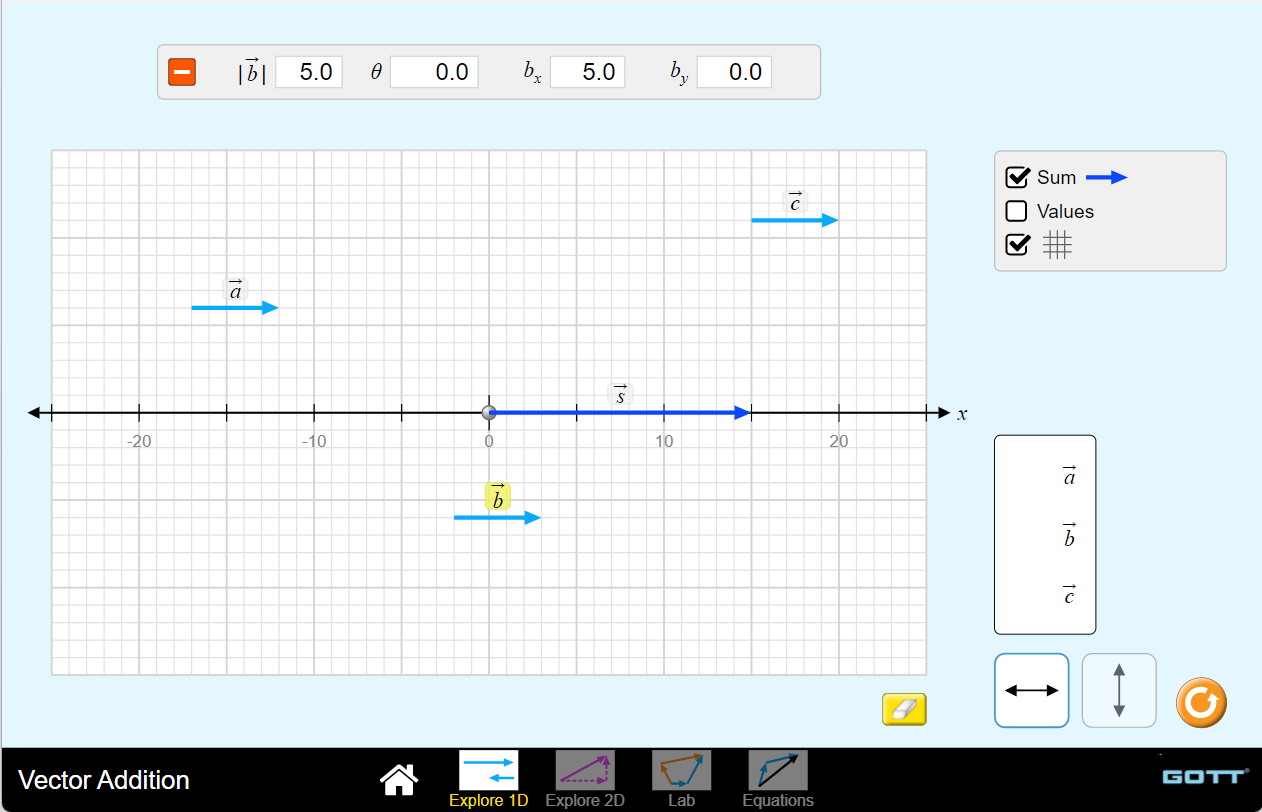Image resolution: width=1262 pixels, height=812 pixels.
Task: Reset the simulation with orange button
Action: point(1200,702)
